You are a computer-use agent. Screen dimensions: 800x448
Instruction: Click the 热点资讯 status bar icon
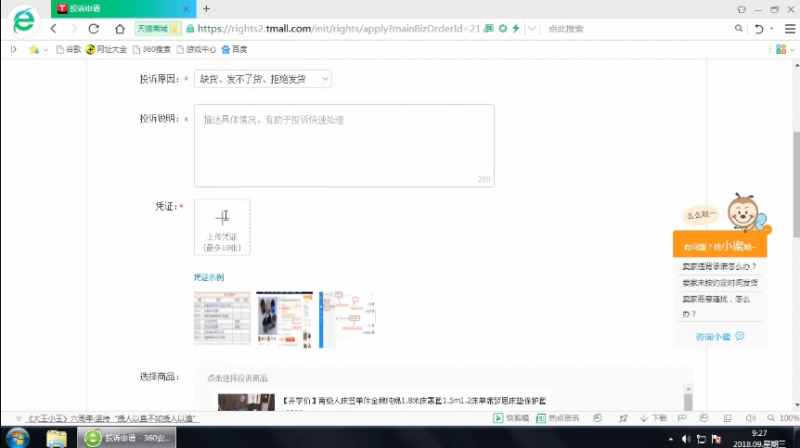(x=558, y=418)
